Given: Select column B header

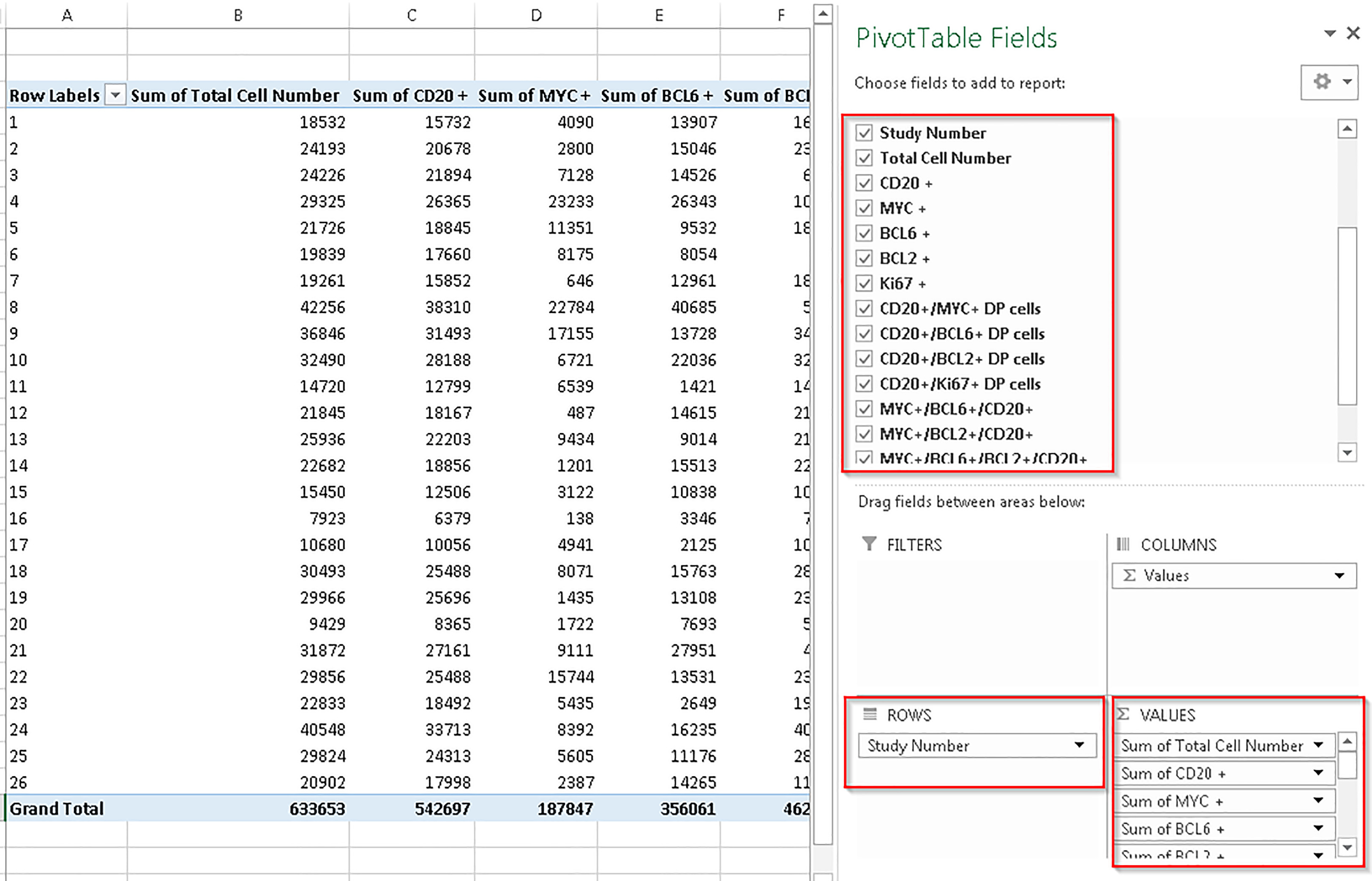Looking at the screenshot, I should [x=238, y=16].
